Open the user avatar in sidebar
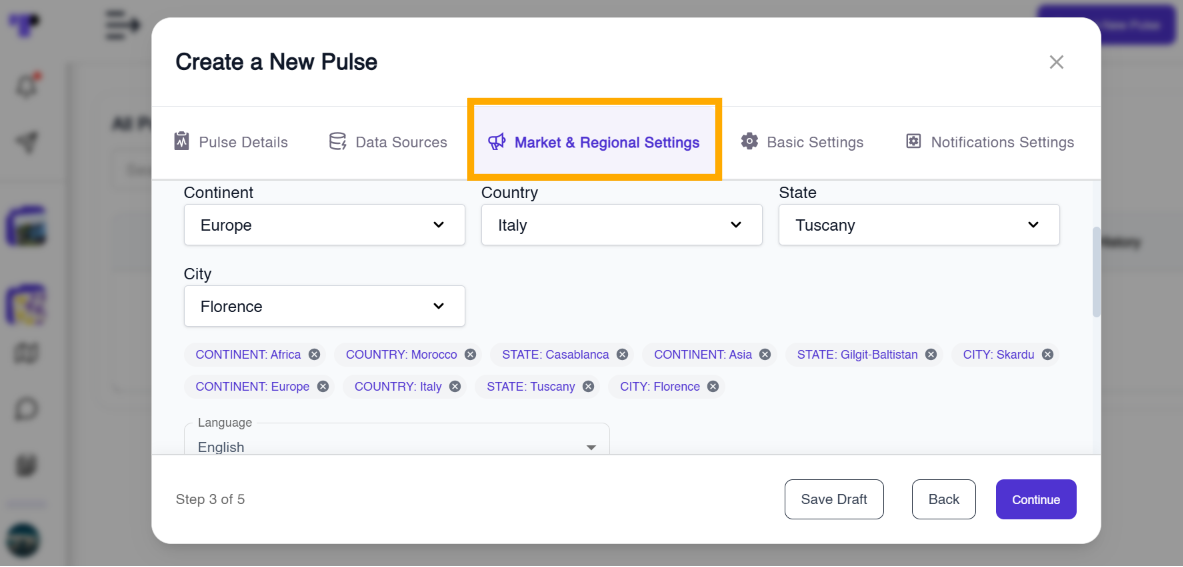Screen dimensions: 1183x567 (23, 540)
